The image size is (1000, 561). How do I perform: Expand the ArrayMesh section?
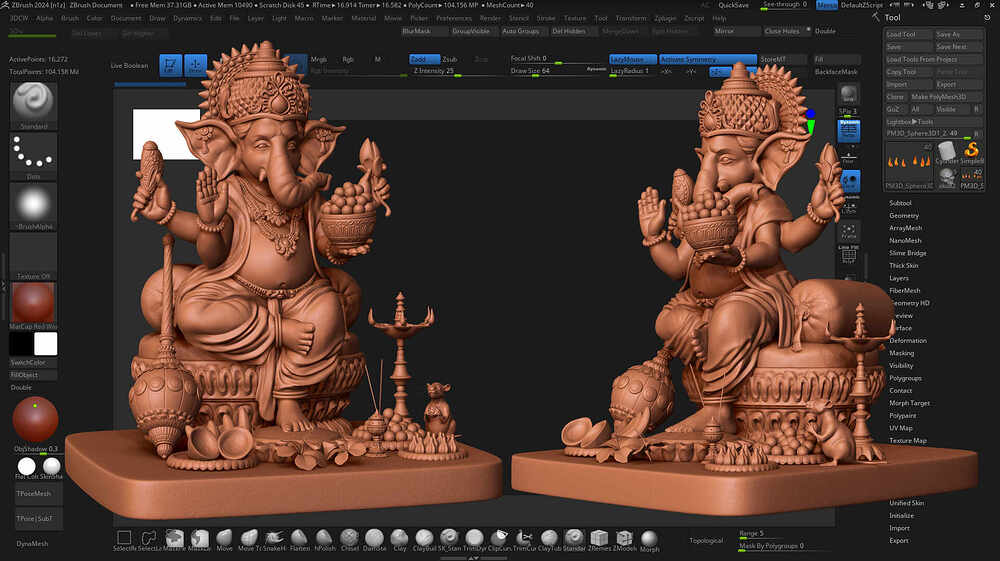906,228
